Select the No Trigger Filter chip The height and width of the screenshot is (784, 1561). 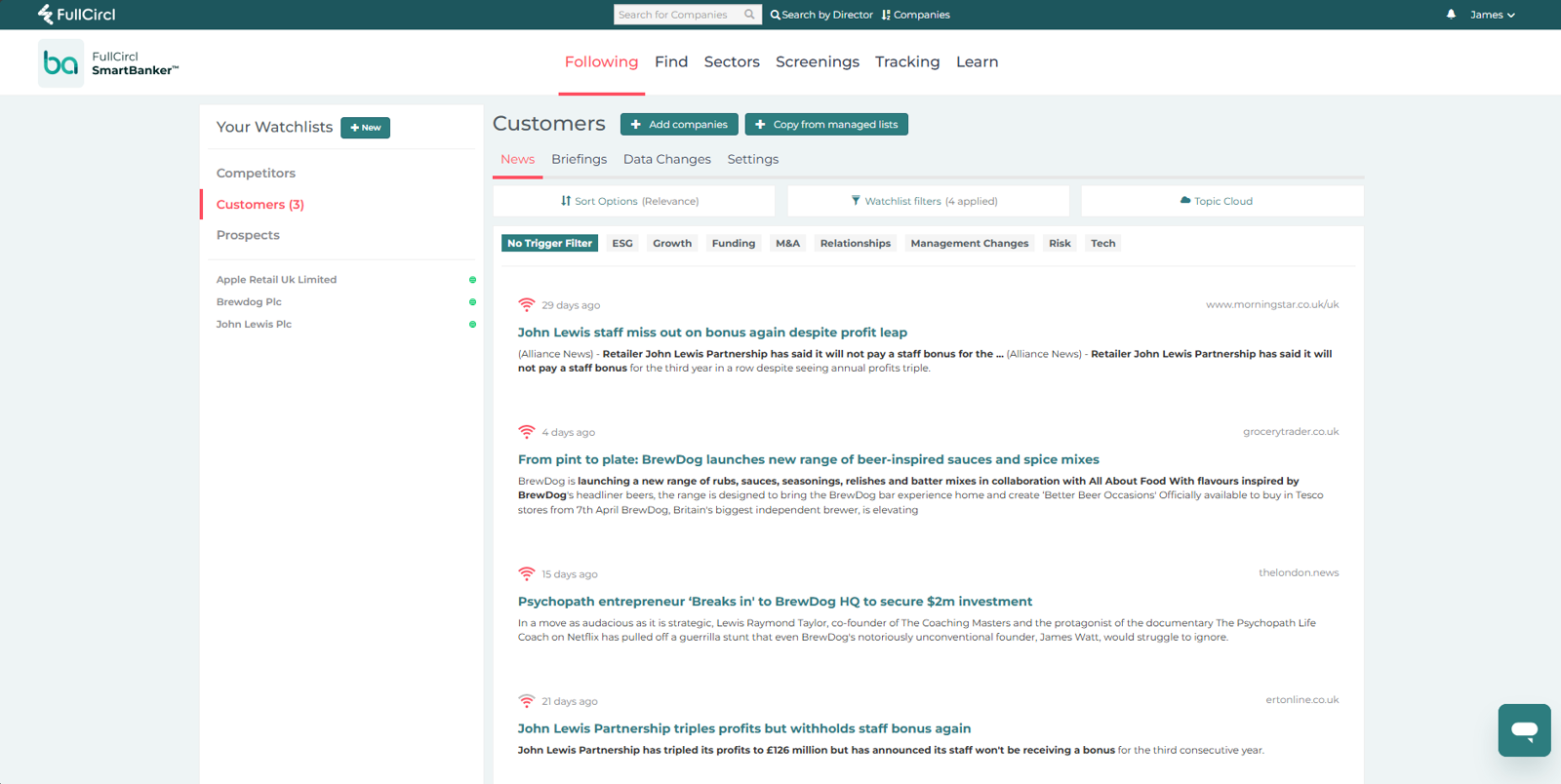pyautogui.click(x=549, y=244)
